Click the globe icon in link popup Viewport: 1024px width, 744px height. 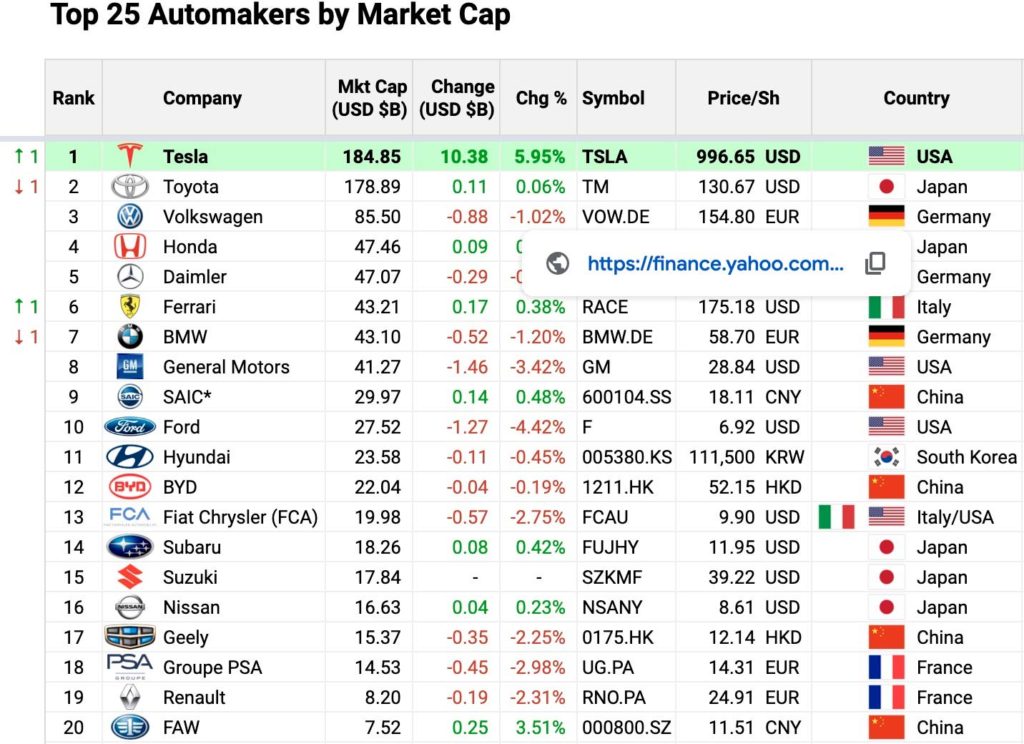point(558,263)
